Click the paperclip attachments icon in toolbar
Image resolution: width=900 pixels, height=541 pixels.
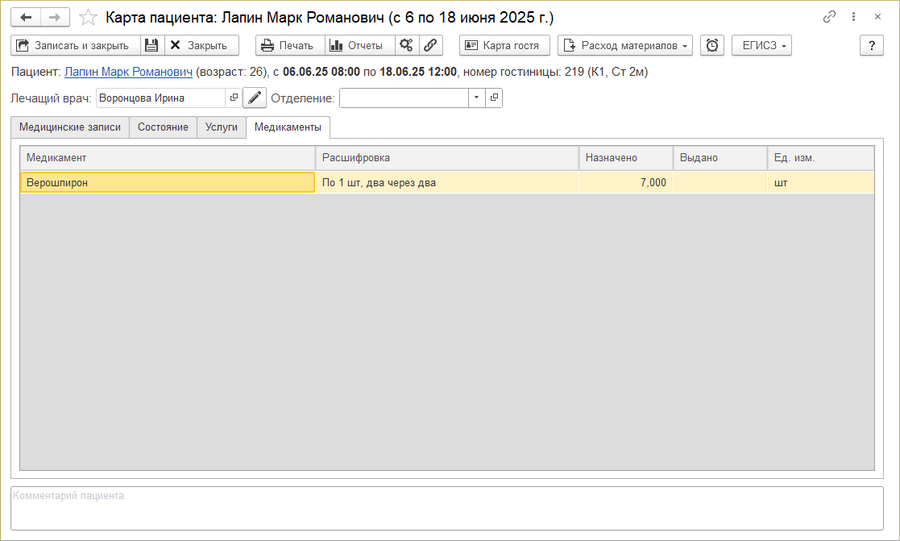click(x=430, y=46)
